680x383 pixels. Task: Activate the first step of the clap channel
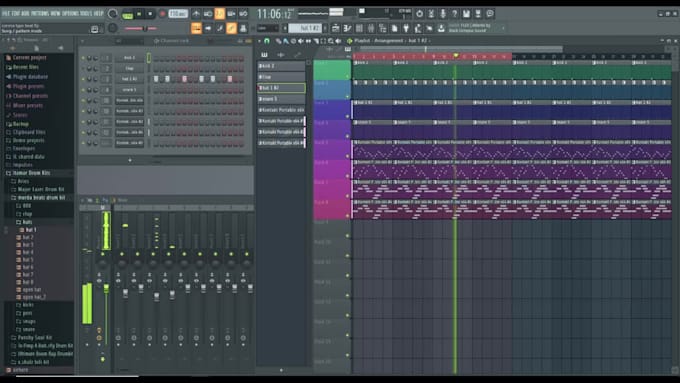(x=156, y=69)
